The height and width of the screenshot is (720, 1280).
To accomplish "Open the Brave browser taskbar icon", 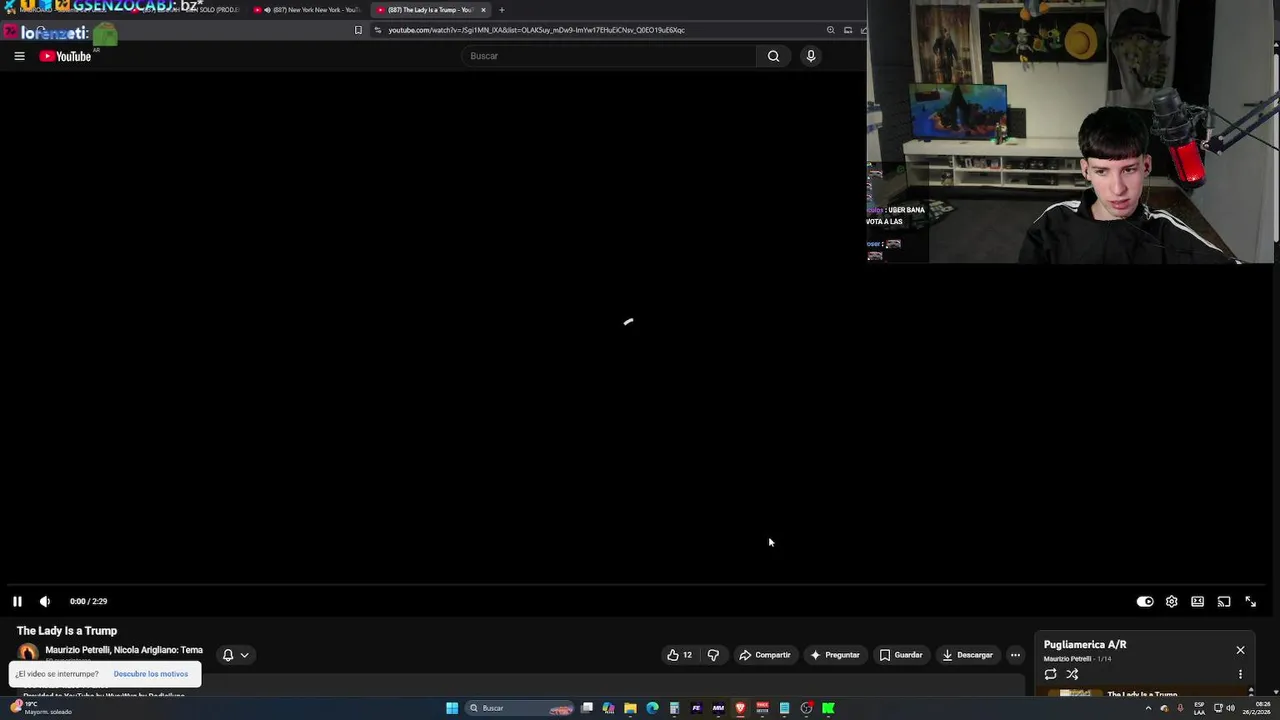I will [x=740, y=708].
